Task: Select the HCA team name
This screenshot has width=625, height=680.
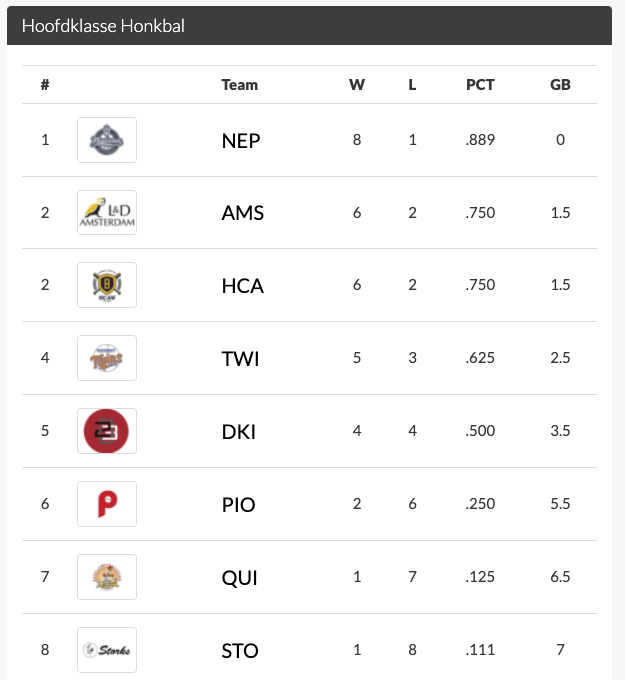Action: click(x=243, y=286)
